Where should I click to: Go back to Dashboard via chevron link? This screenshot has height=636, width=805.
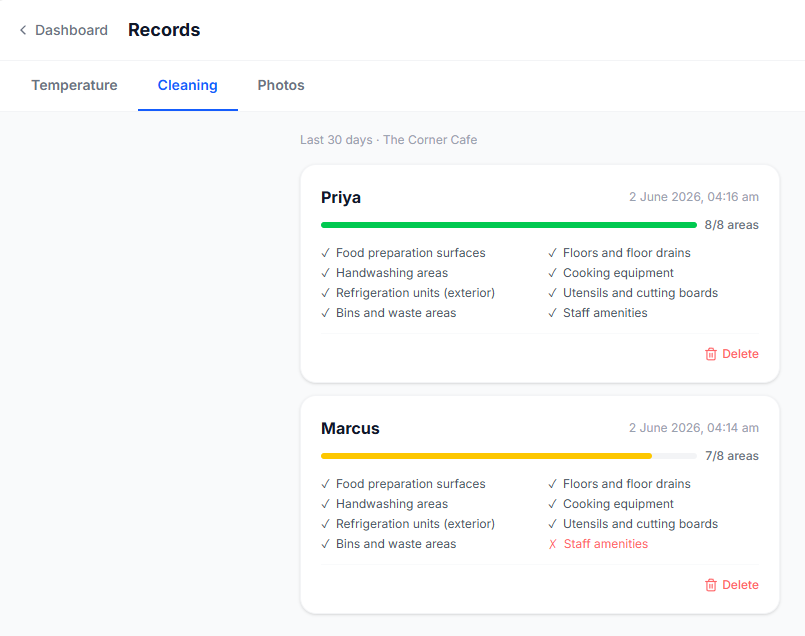click(64, 30)
